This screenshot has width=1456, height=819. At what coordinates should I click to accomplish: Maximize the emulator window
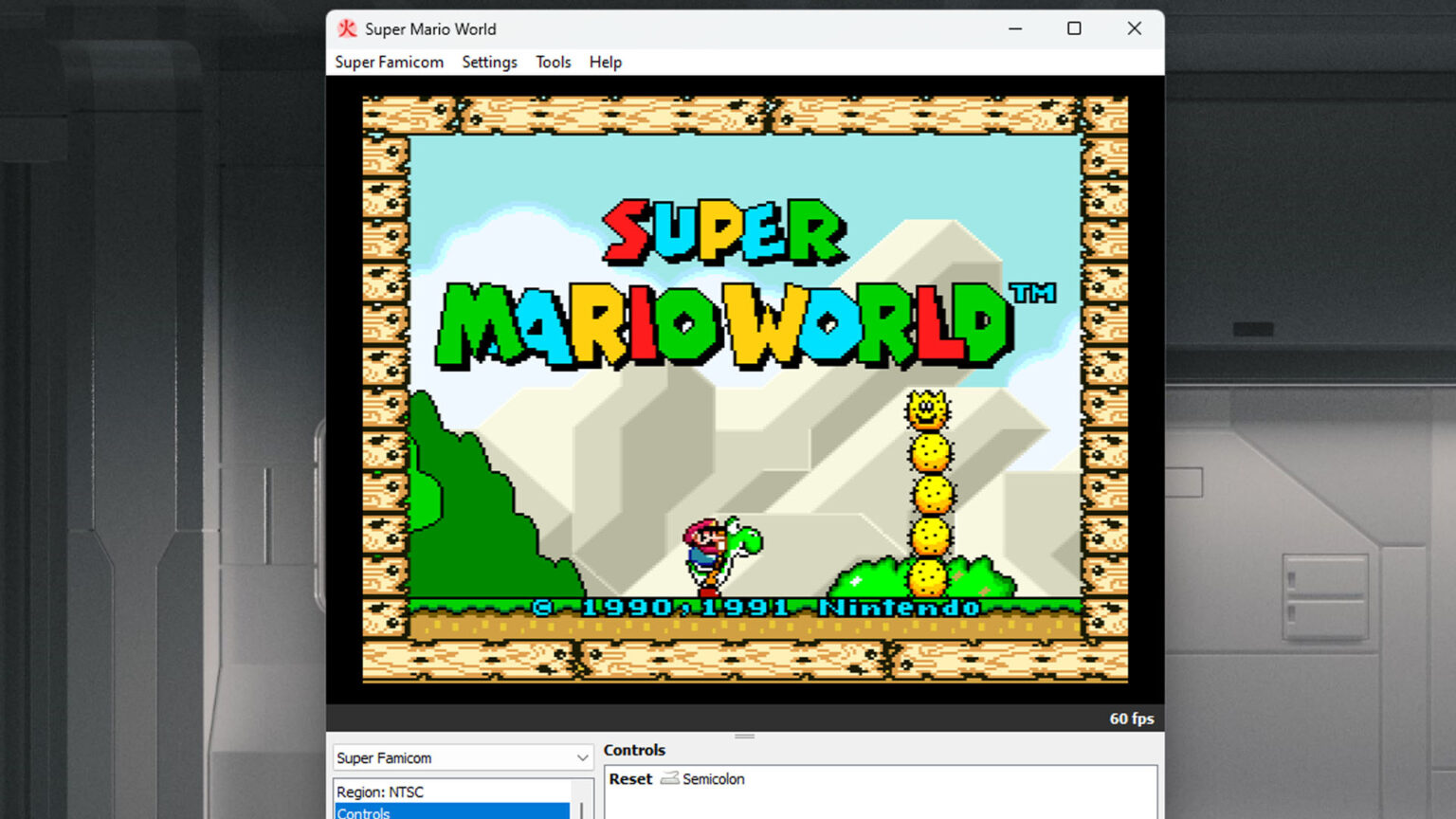coord(1075,29)
